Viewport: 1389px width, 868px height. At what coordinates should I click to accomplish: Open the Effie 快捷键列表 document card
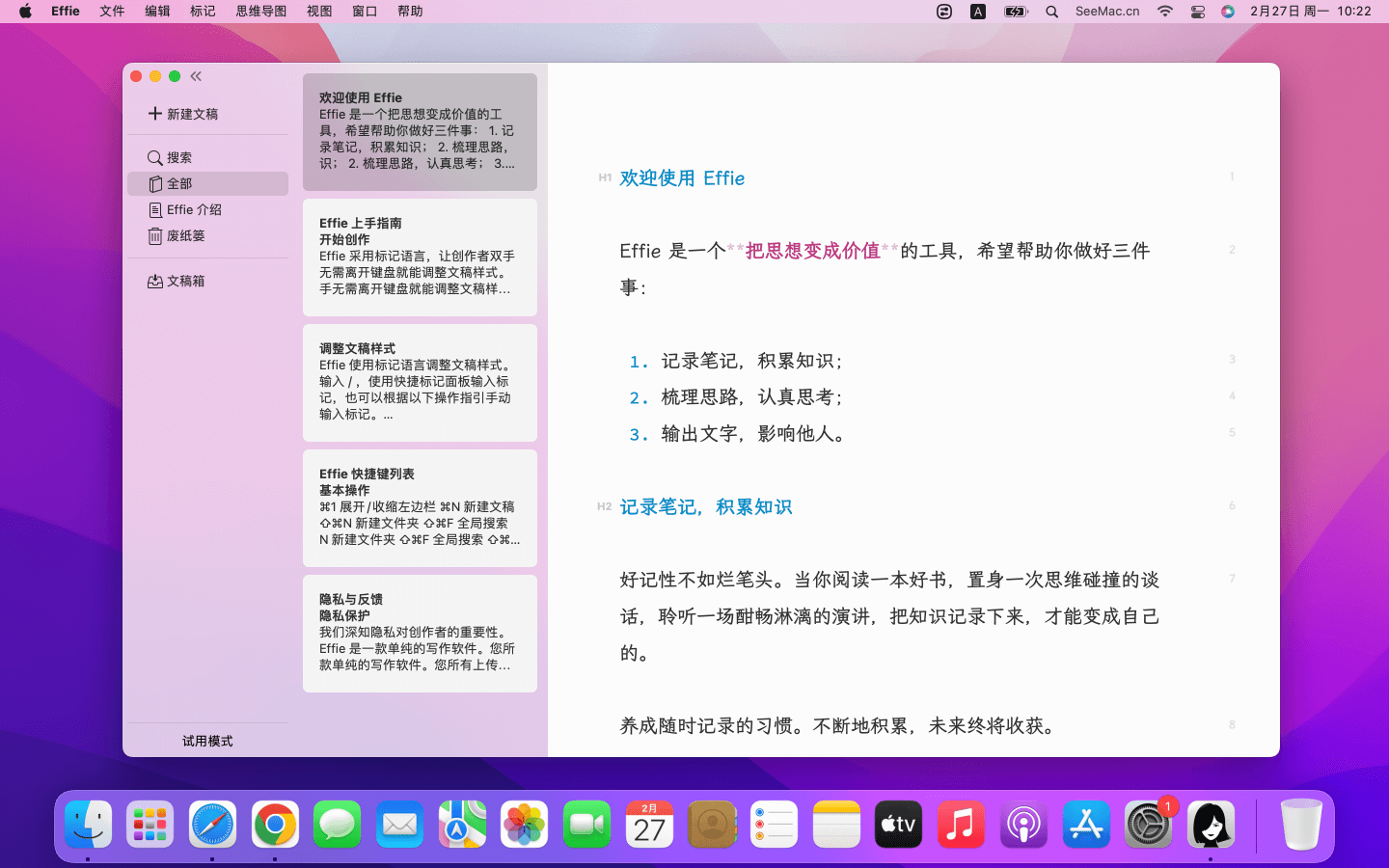[x=420, y=508]
